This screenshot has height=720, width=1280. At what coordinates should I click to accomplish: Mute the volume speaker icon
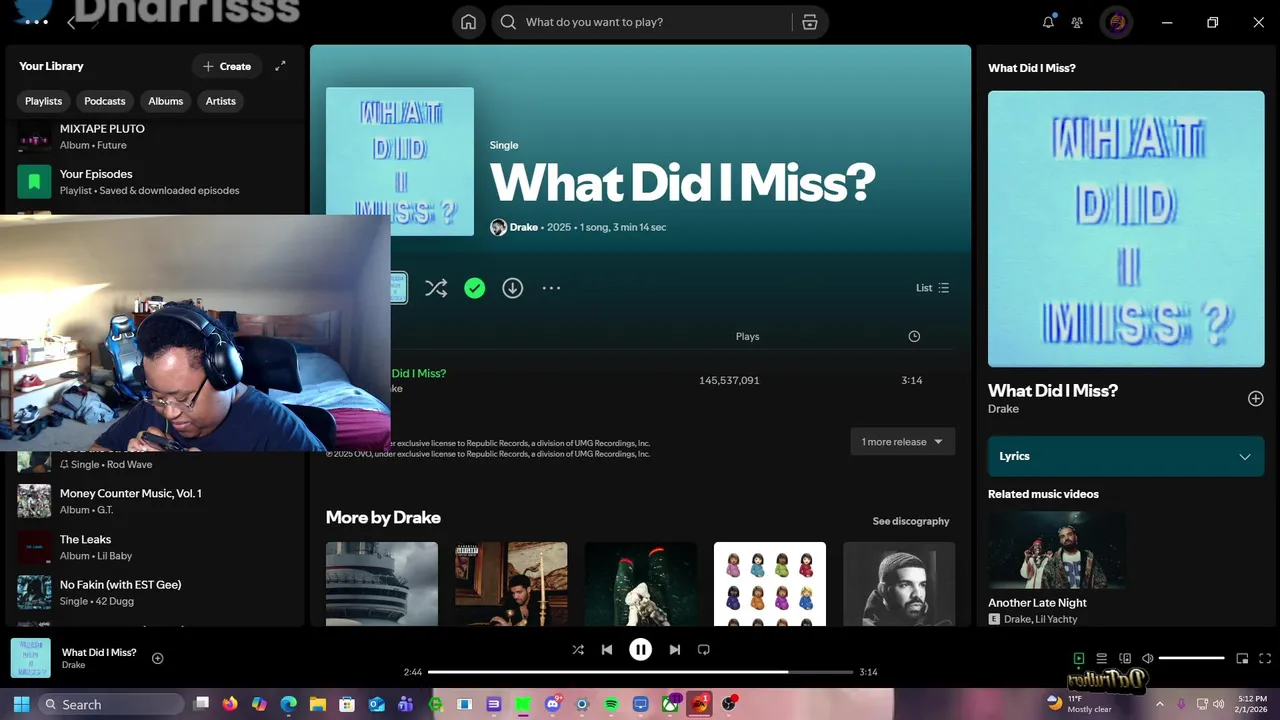tap(1148, 658)
